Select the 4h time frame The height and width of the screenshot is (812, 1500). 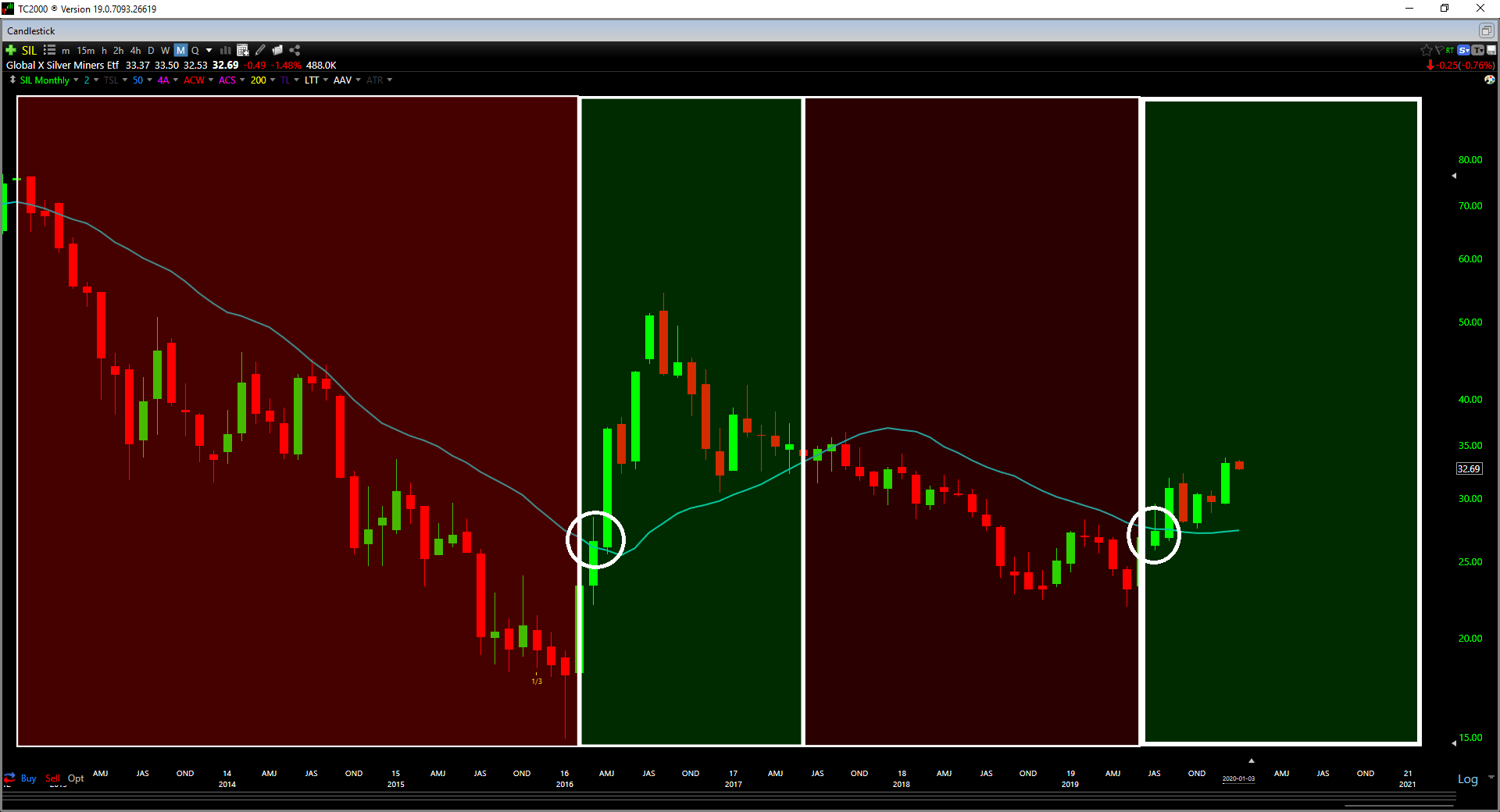click(135, 50)
